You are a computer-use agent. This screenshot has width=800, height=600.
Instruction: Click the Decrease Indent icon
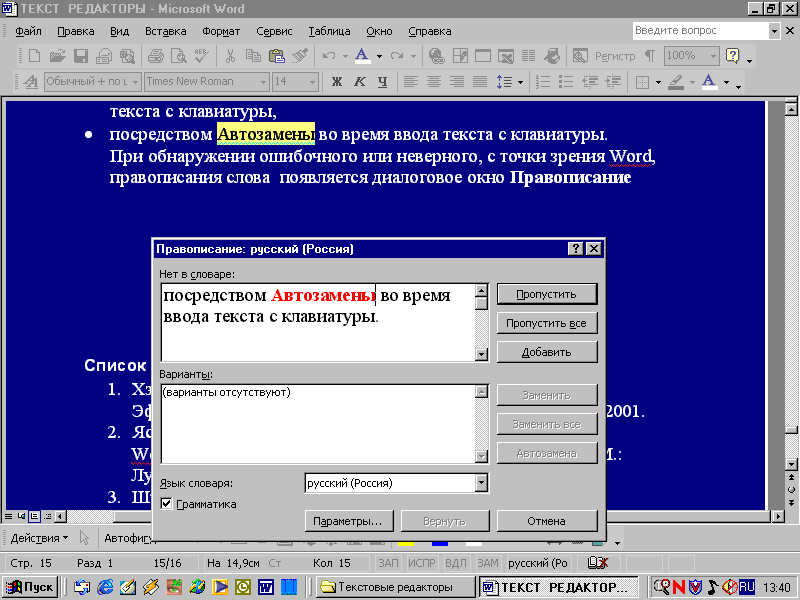tap(590, 82)
